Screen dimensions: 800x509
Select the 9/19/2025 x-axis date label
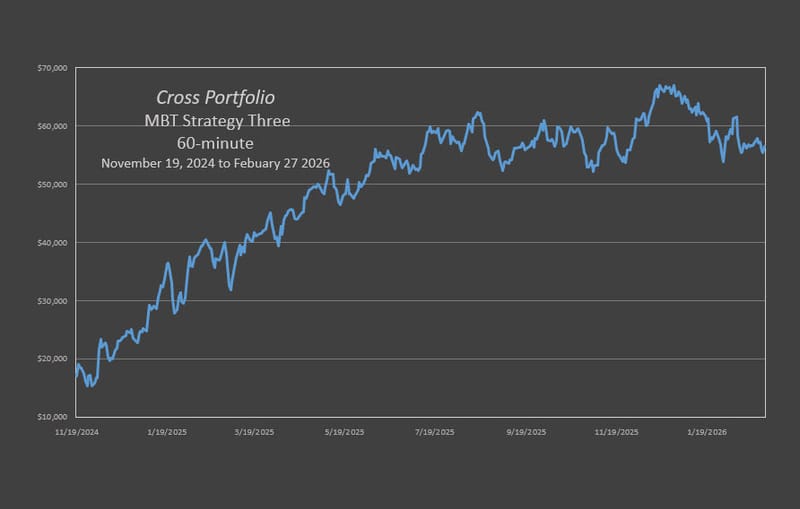click(526, 432)
